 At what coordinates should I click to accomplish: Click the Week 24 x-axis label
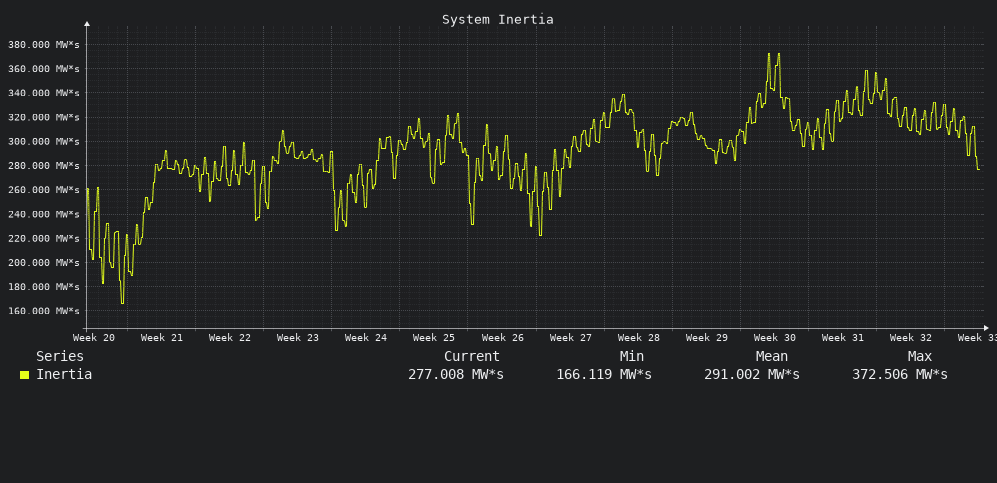click(366, 337)
